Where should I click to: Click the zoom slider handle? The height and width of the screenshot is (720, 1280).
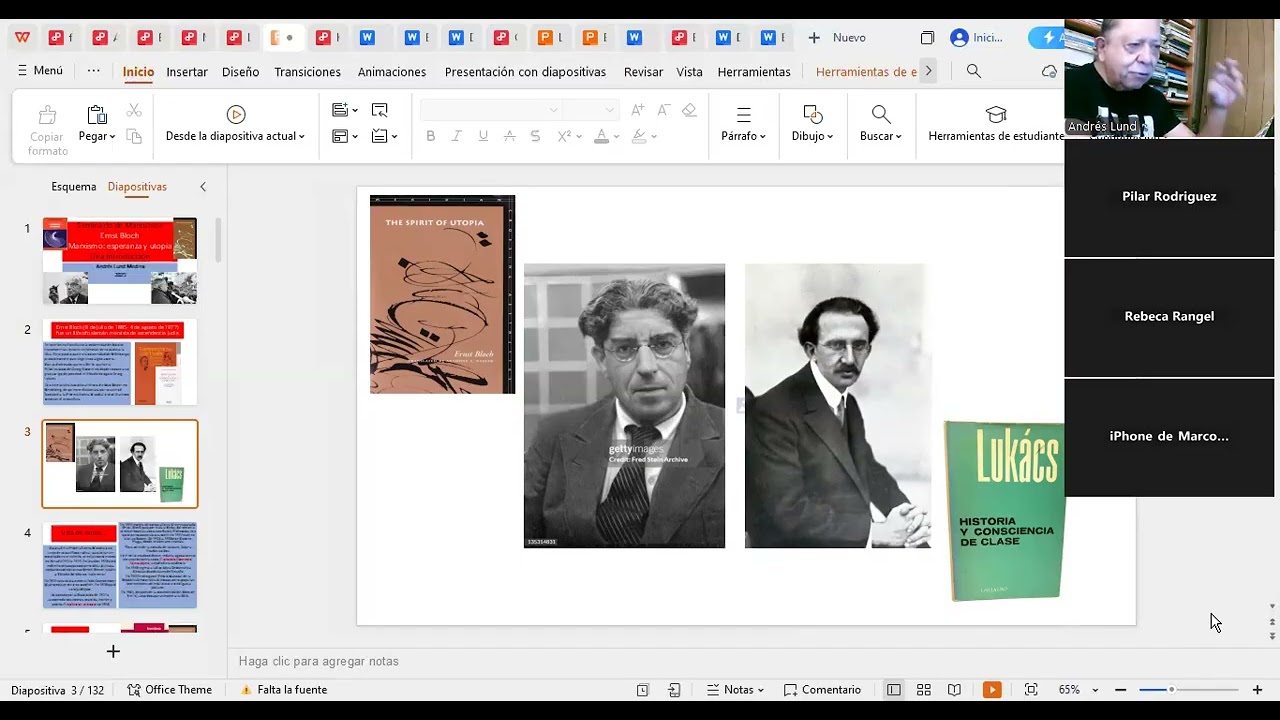[1171, 690]
